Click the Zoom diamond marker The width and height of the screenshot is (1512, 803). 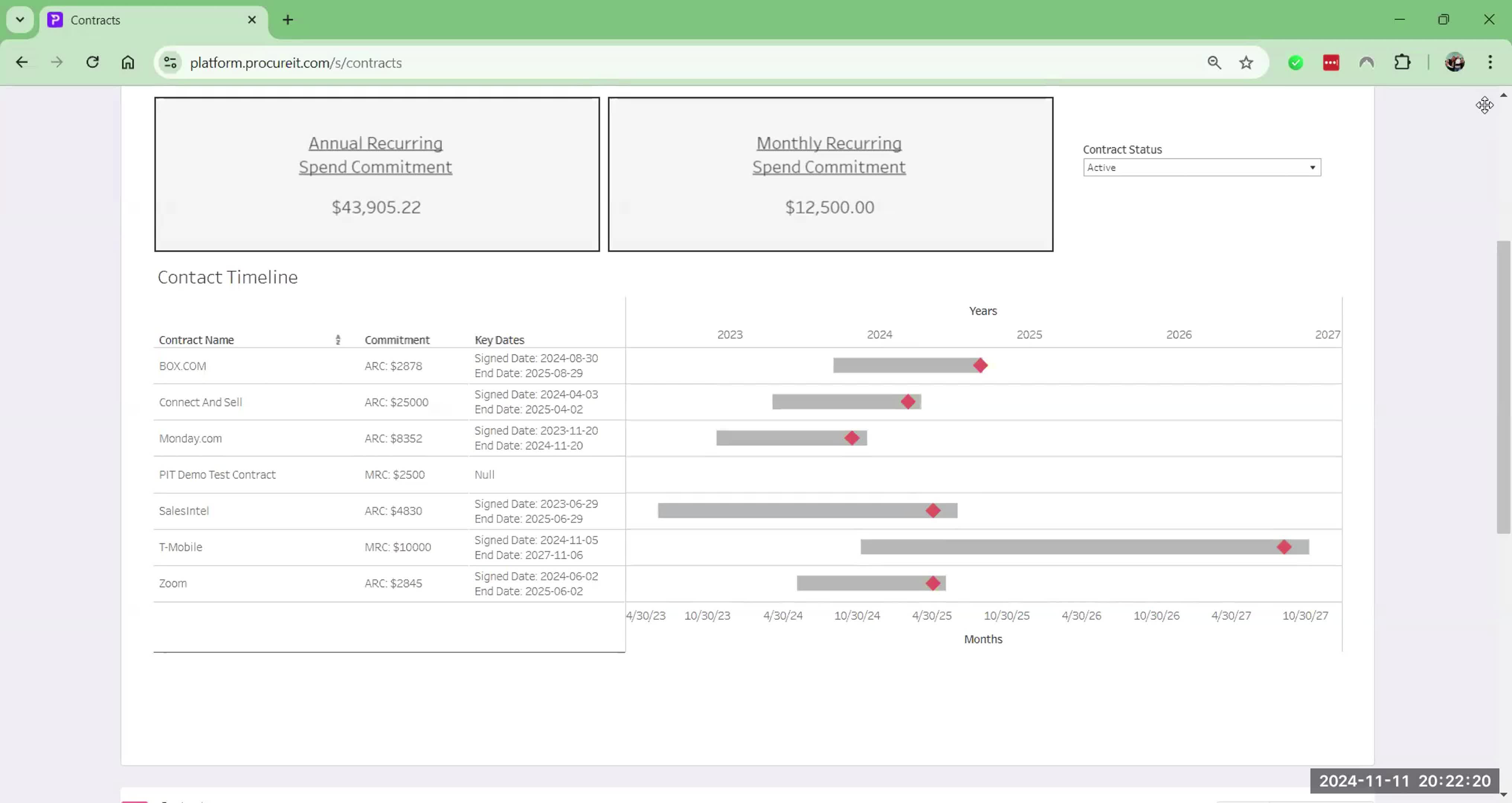click(933, 583)
